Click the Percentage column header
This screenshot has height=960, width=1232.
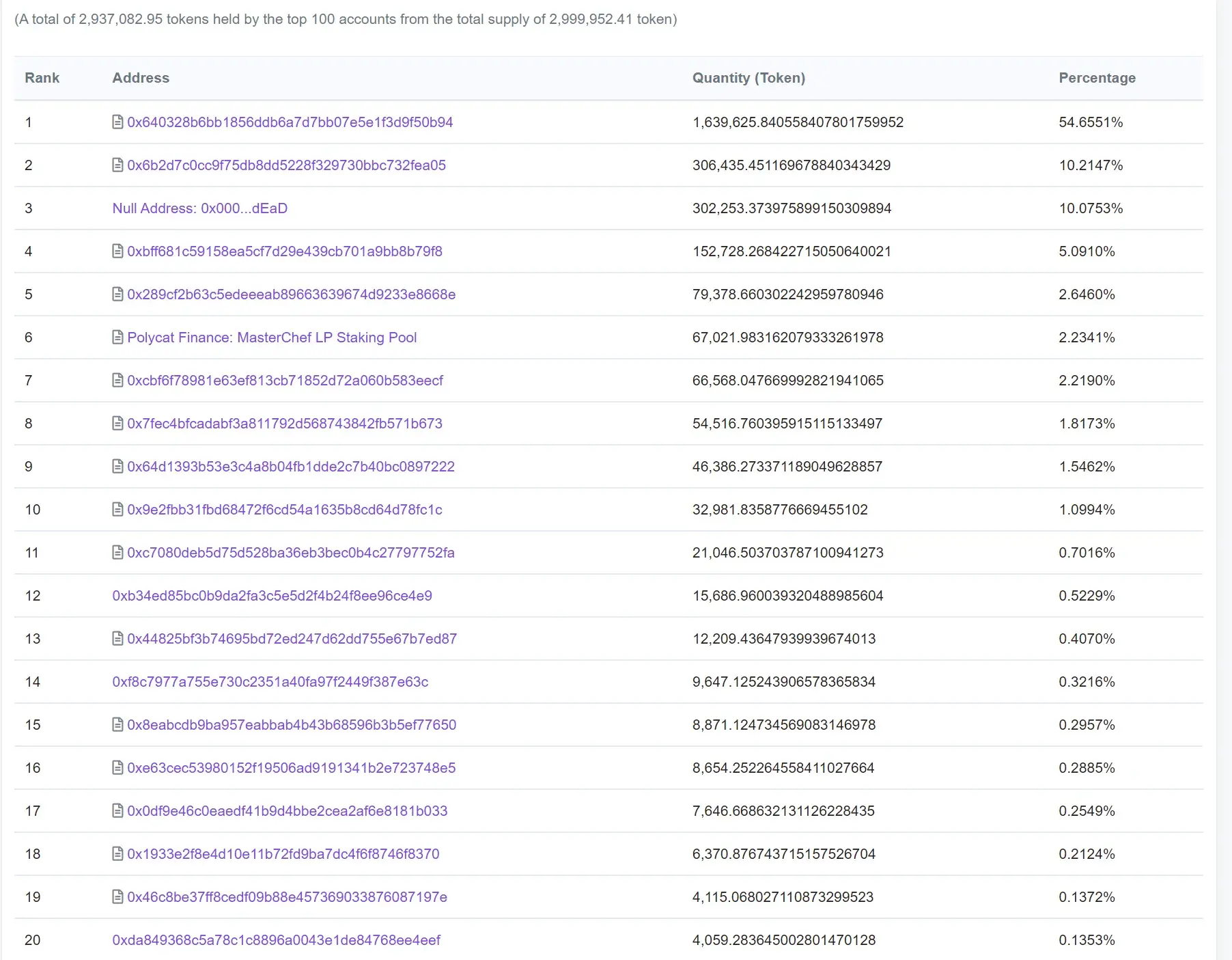[1097, 78]
